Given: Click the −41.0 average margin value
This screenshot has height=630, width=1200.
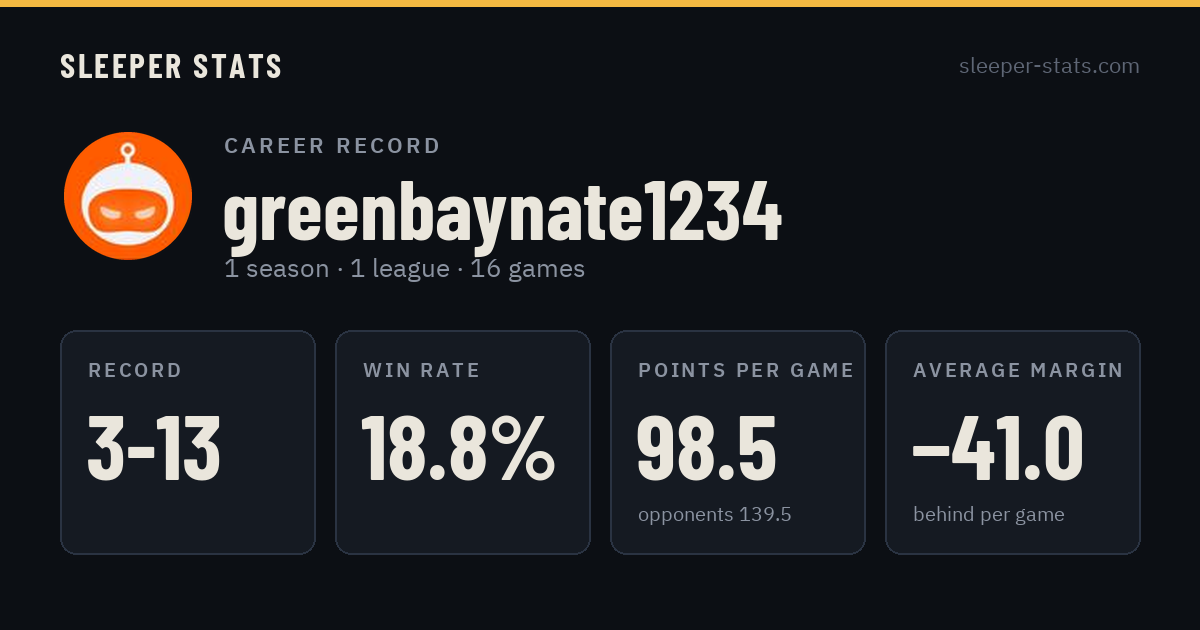Looking at the screenshot, I should [998, 448].
